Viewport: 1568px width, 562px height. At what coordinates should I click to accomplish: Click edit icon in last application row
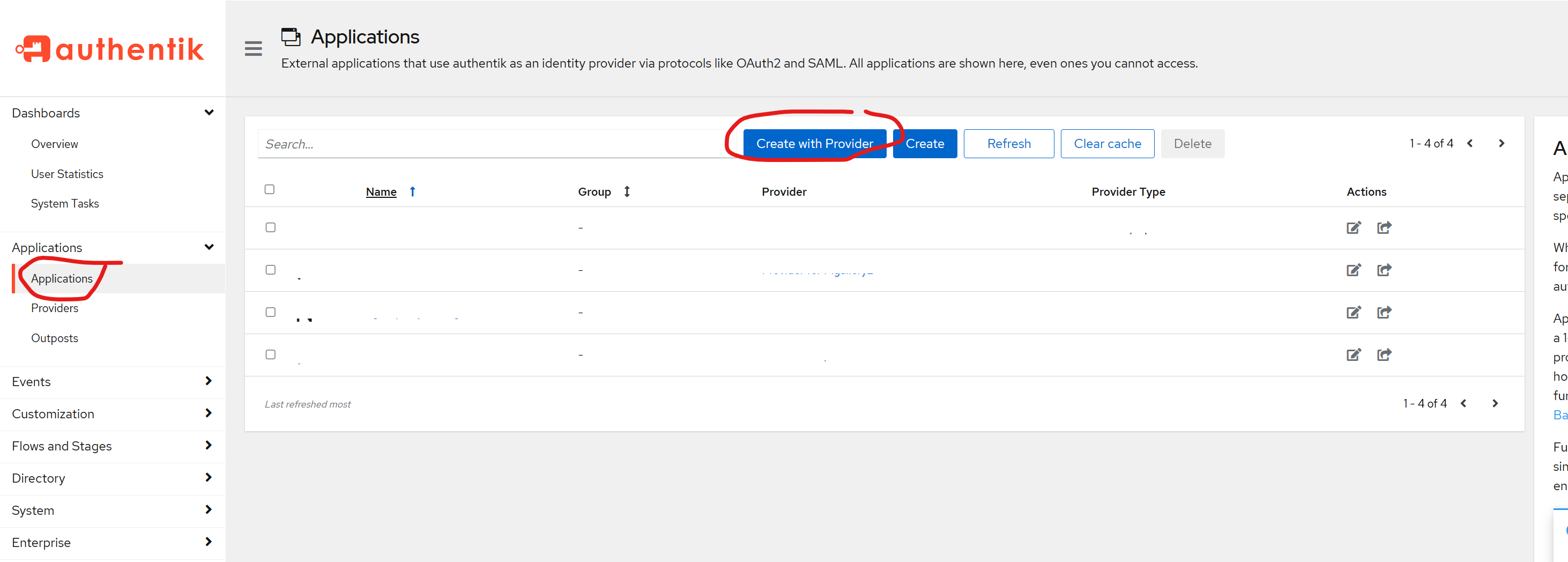(x=1353, y=355)
